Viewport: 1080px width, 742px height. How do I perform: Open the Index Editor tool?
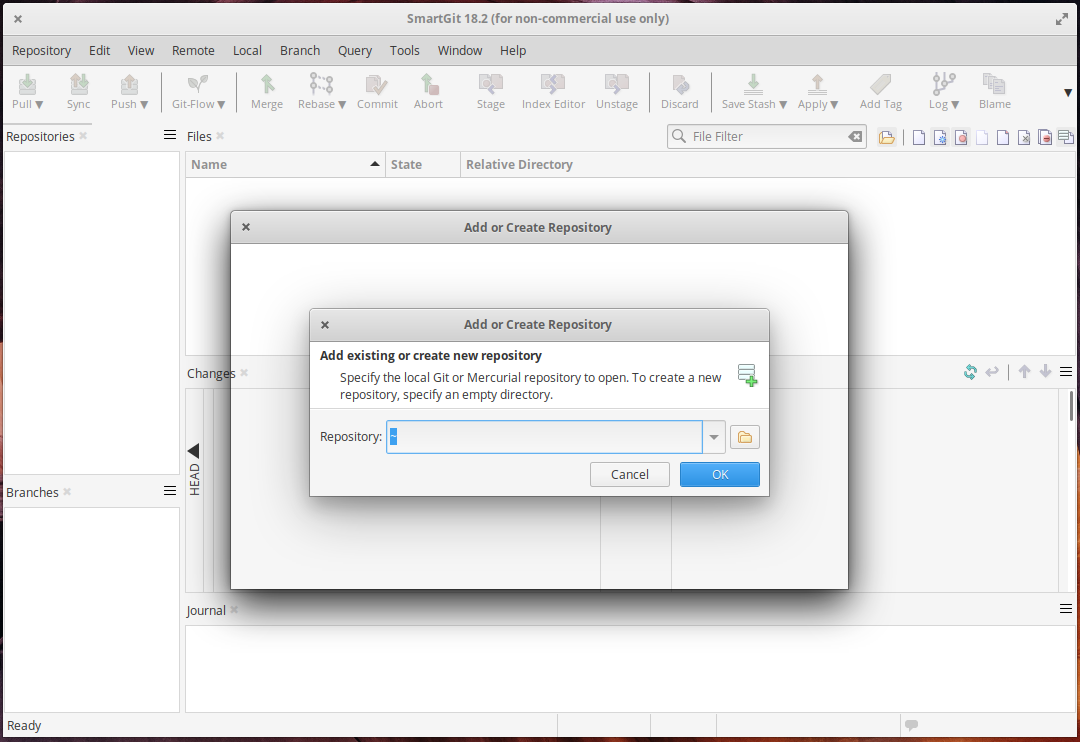[x=553, y=92]
